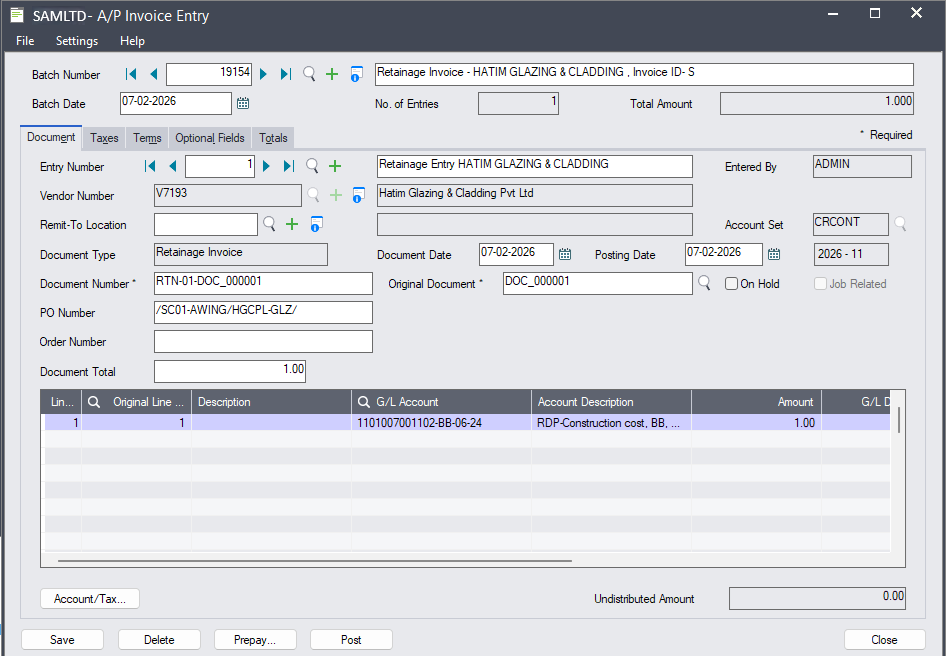This screenshot has width=946, height=656.
Task: Go to next entry number
Action: click(265, 166)
